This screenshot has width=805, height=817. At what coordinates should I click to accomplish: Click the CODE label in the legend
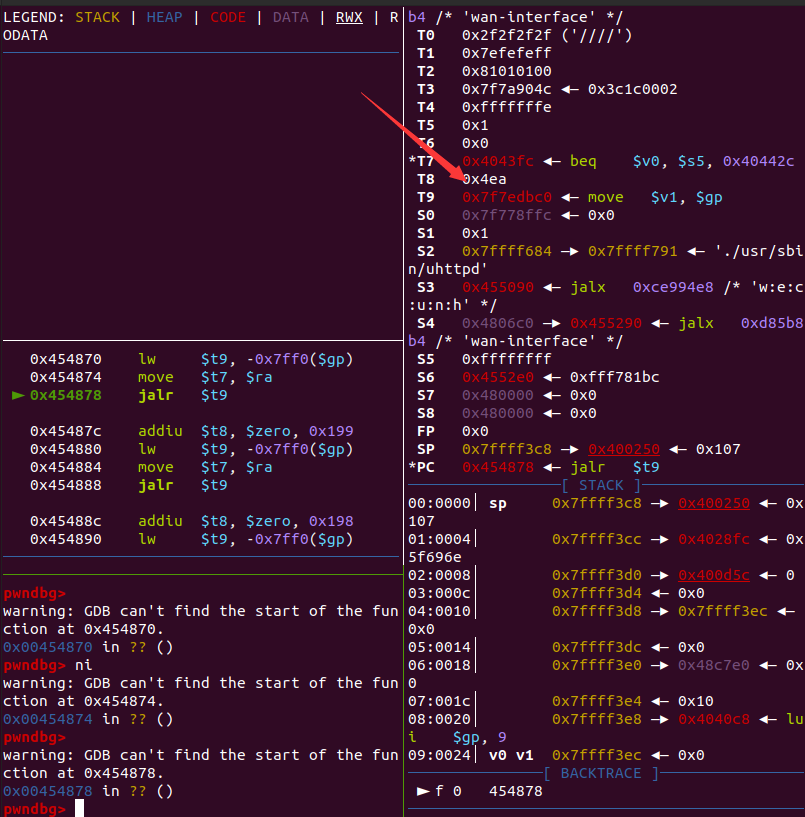228,17
